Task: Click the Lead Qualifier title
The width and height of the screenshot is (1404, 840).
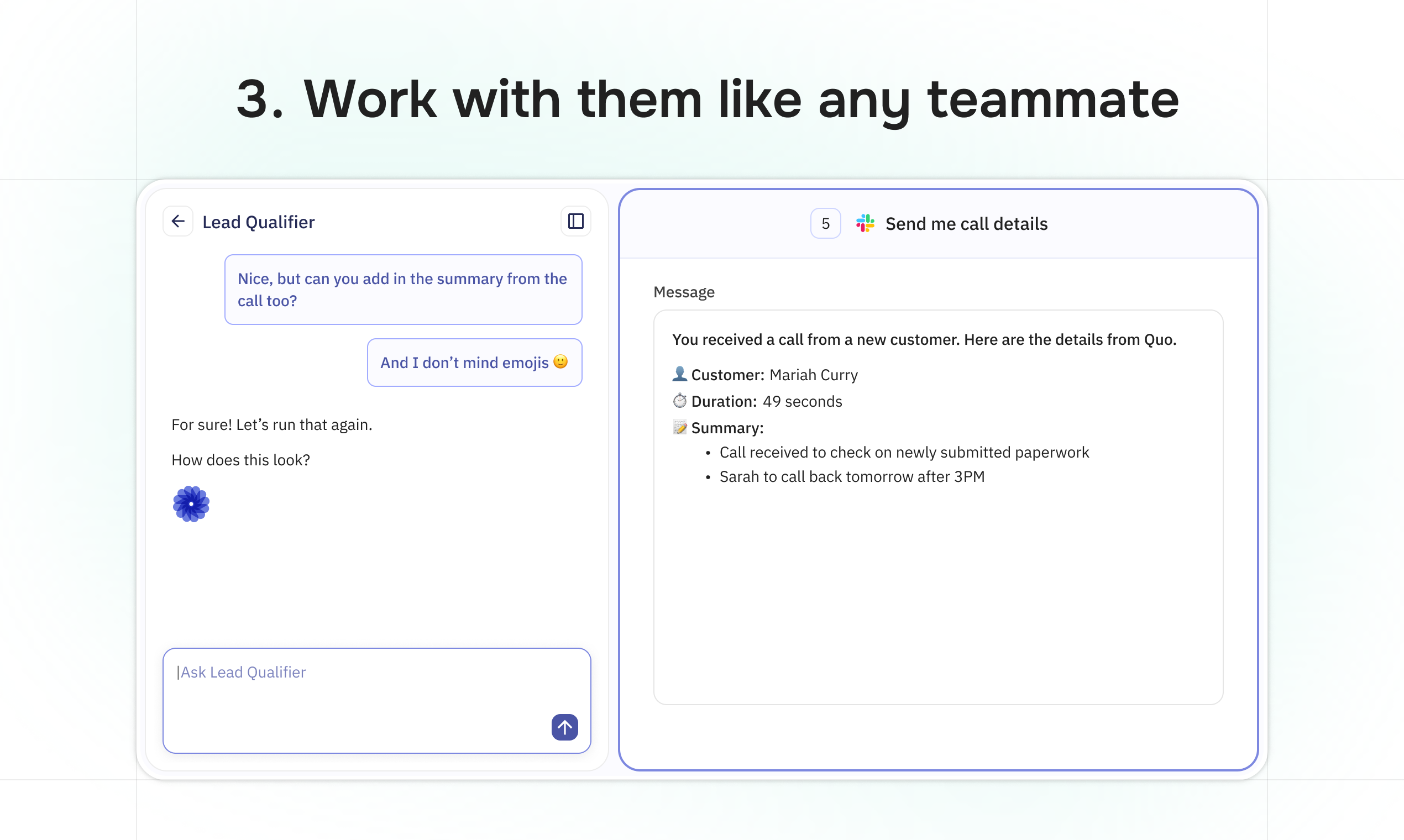Action: (x=258, y=222)
